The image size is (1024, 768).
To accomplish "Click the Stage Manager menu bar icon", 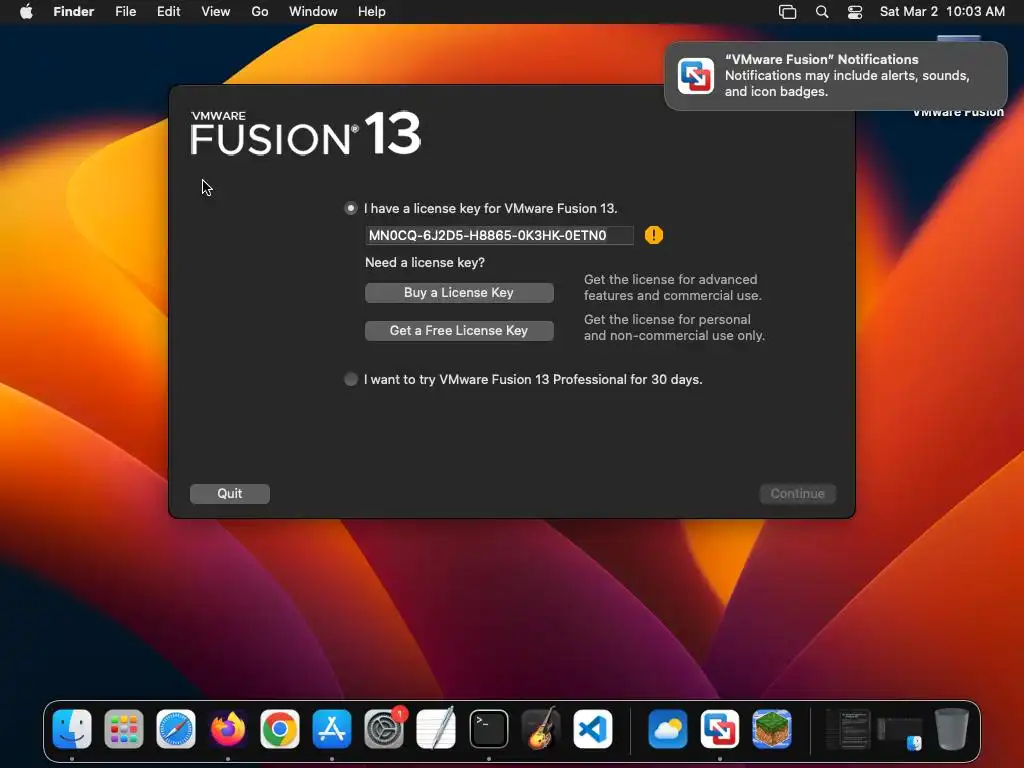I will [x=788, y=12].
